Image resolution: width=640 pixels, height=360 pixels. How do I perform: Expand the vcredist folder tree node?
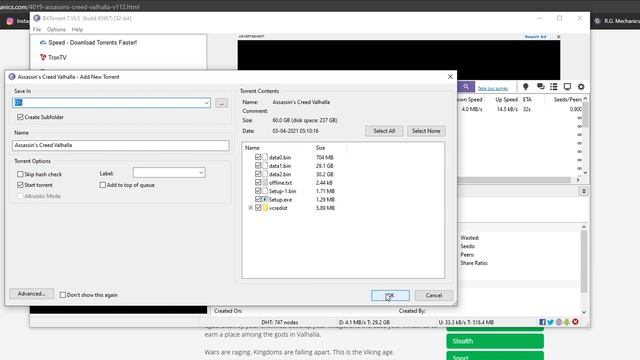[x=251, y=208]
